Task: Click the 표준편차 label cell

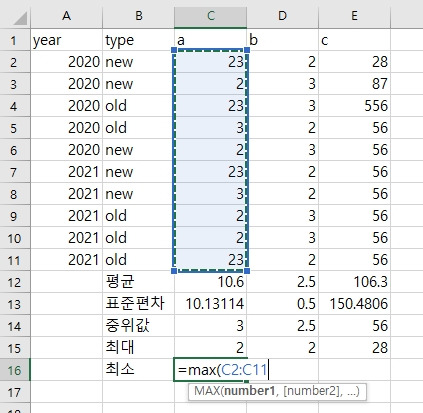Action: point(138,304)
